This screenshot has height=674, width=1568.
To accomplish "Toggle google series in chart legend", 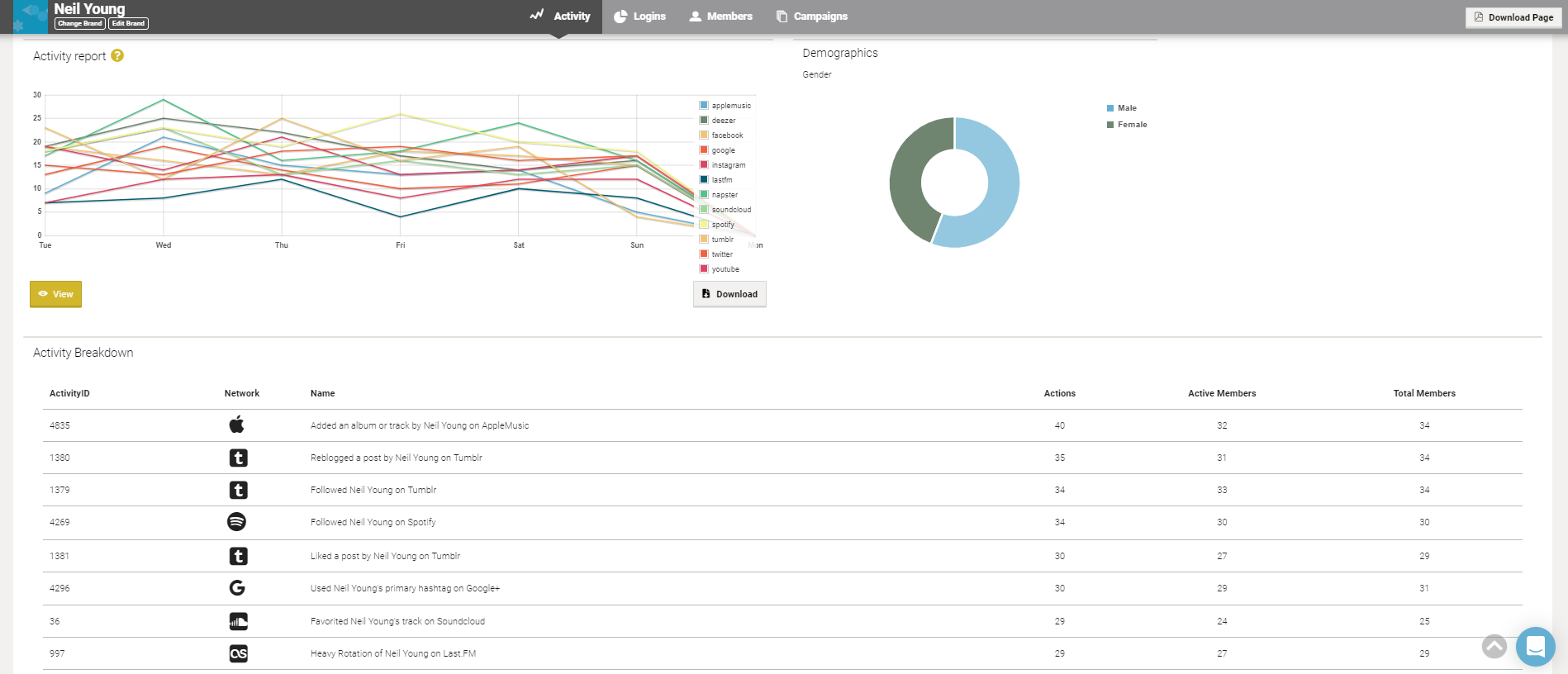I will (x=717, y=150).
